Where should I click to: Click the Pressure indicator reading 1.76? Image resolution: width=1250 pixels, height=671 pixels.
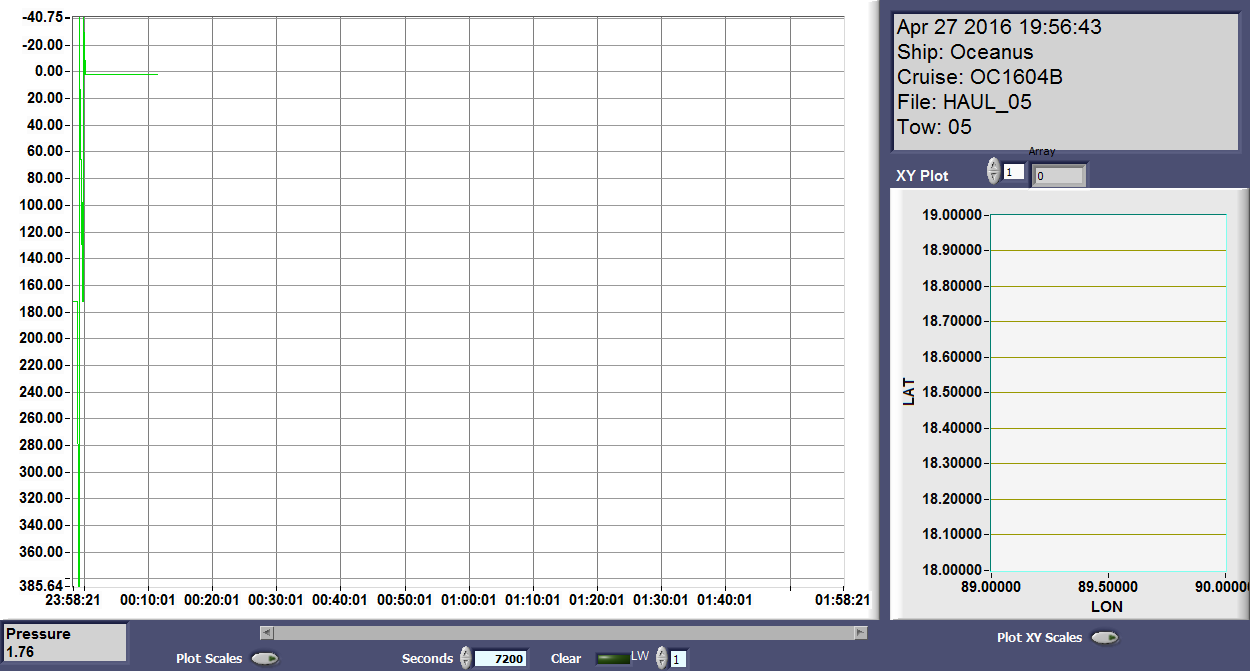click(x=66, y=643)
